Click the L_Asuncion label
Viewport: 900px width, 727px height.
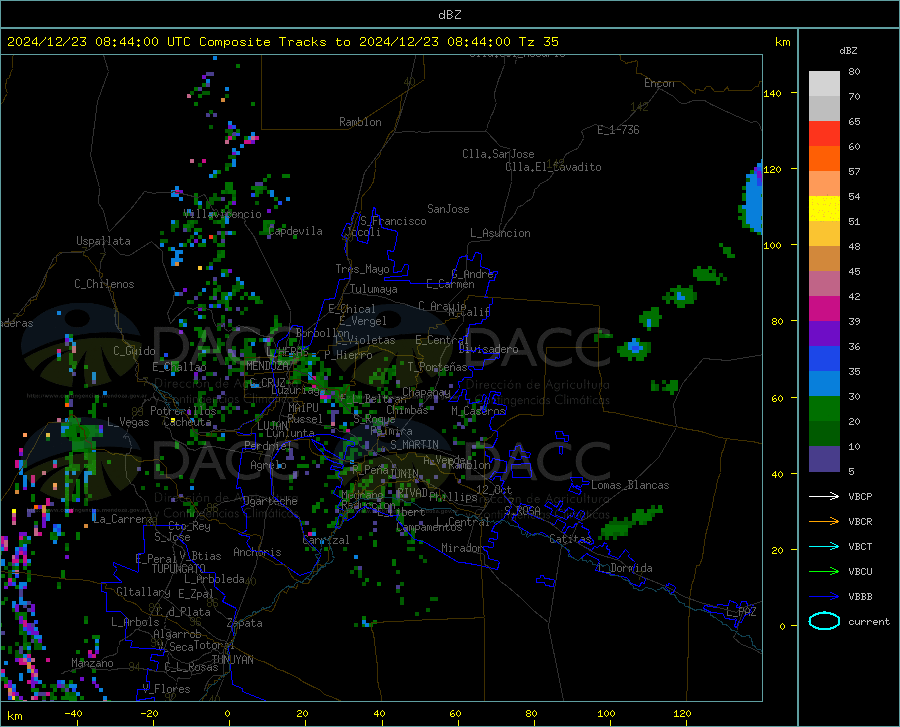point(500,233)
